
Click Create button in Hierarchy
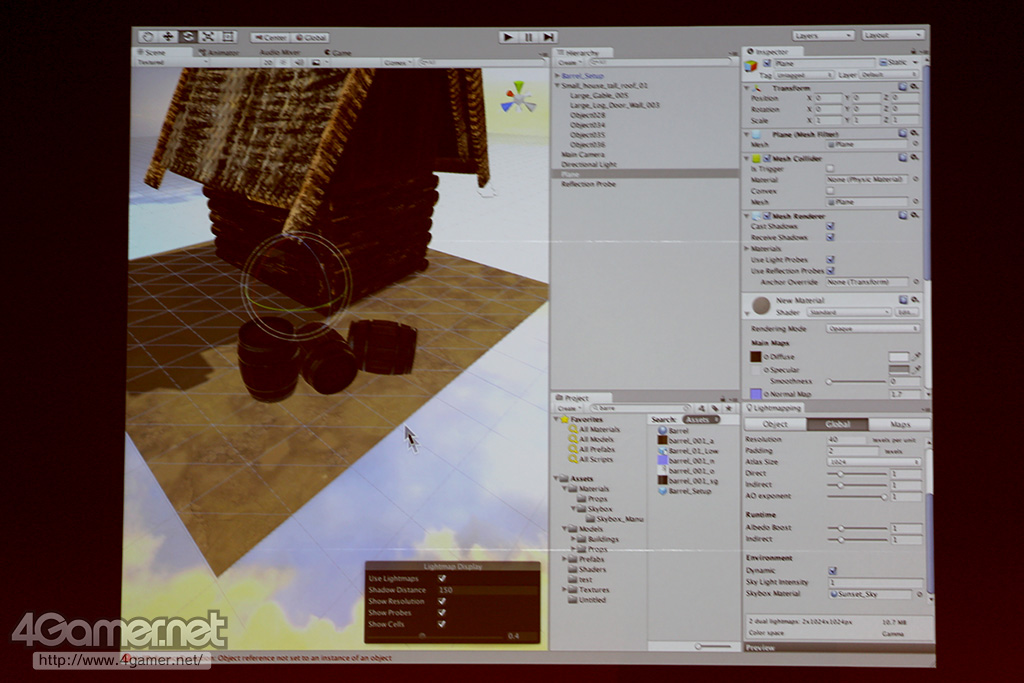click(569, 63)
